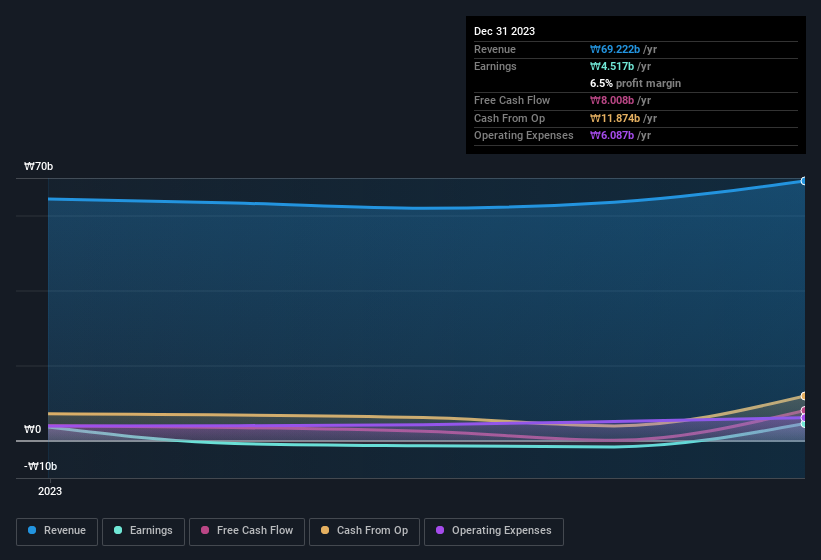
Task: Click the ₩0 y-axis label
Action: point(32,430)
